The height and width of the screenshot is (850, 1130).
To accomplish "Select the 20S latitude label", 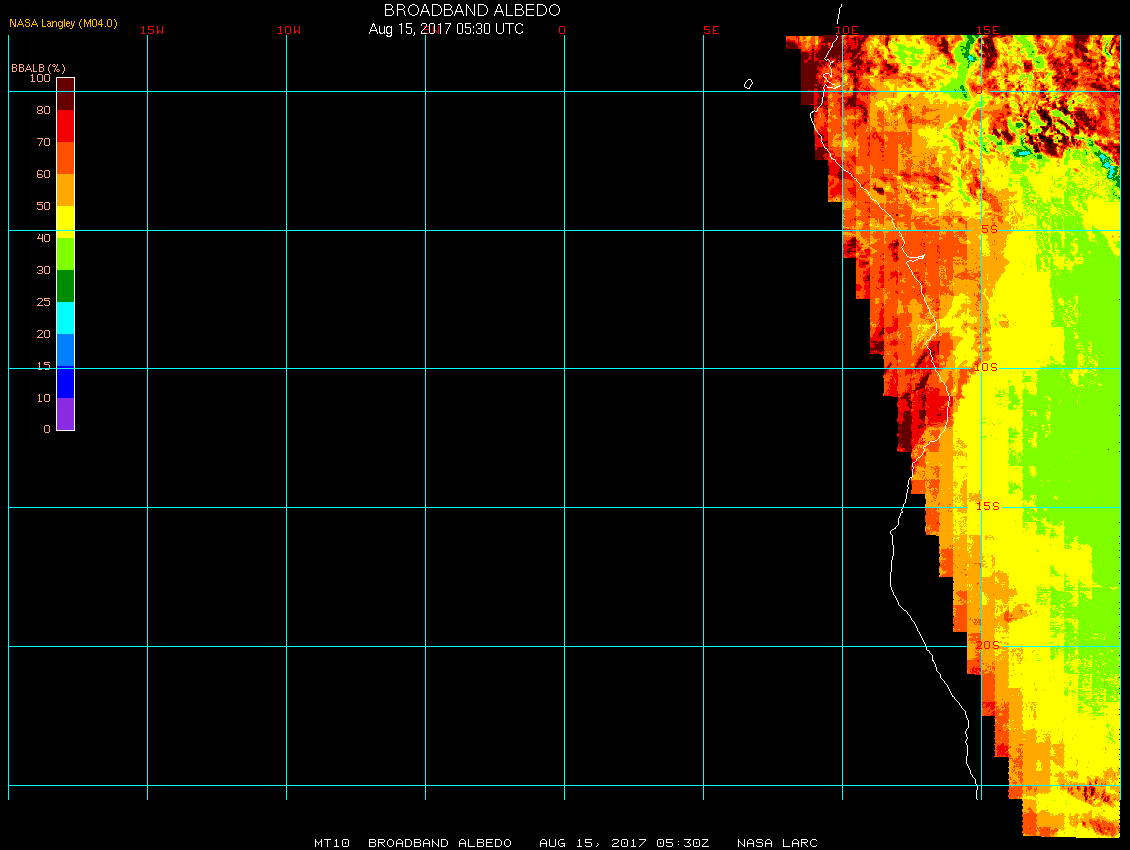I will [987, 645].
